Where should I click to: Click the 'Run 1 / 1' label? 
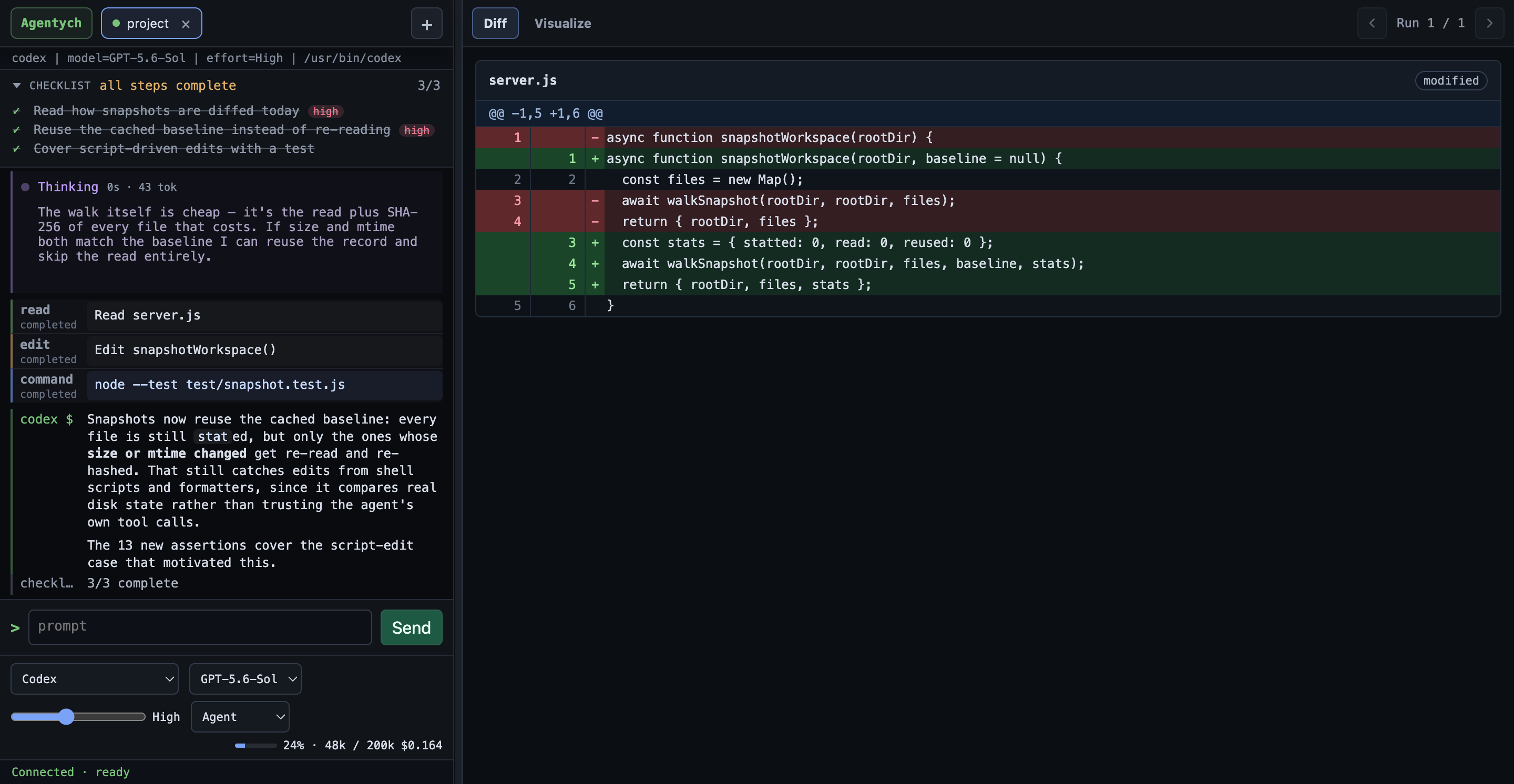click(x=1430, y=24)
